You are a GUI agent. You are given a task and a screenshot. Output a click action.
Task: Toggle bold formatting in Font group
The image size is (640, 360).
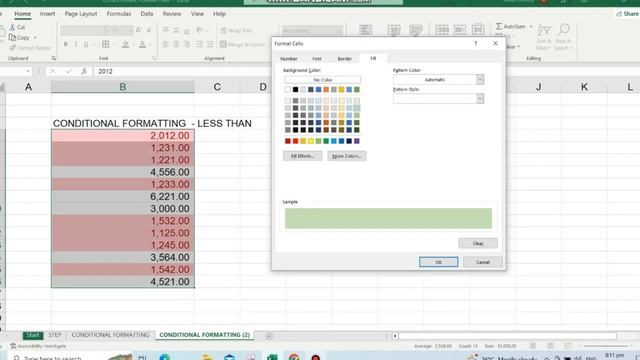65,44
